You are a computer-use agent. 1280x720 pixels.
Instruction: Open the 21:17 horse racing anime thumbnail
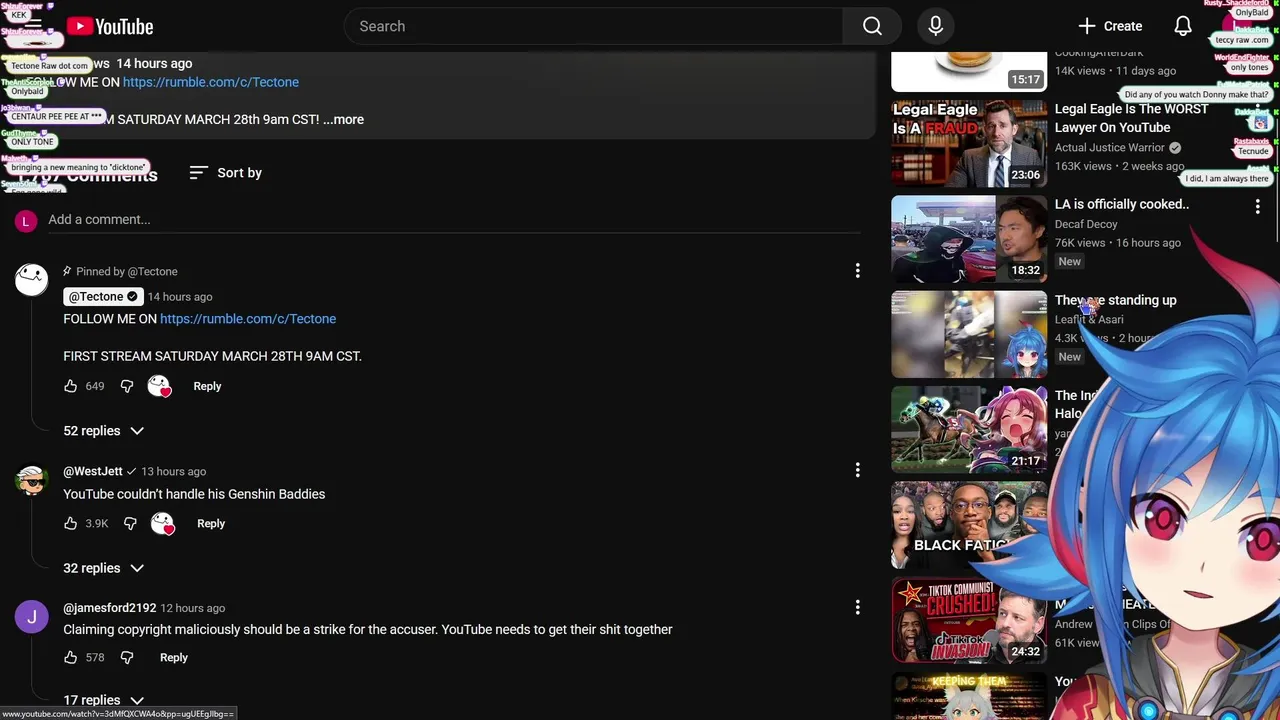[x=969, y=429]
